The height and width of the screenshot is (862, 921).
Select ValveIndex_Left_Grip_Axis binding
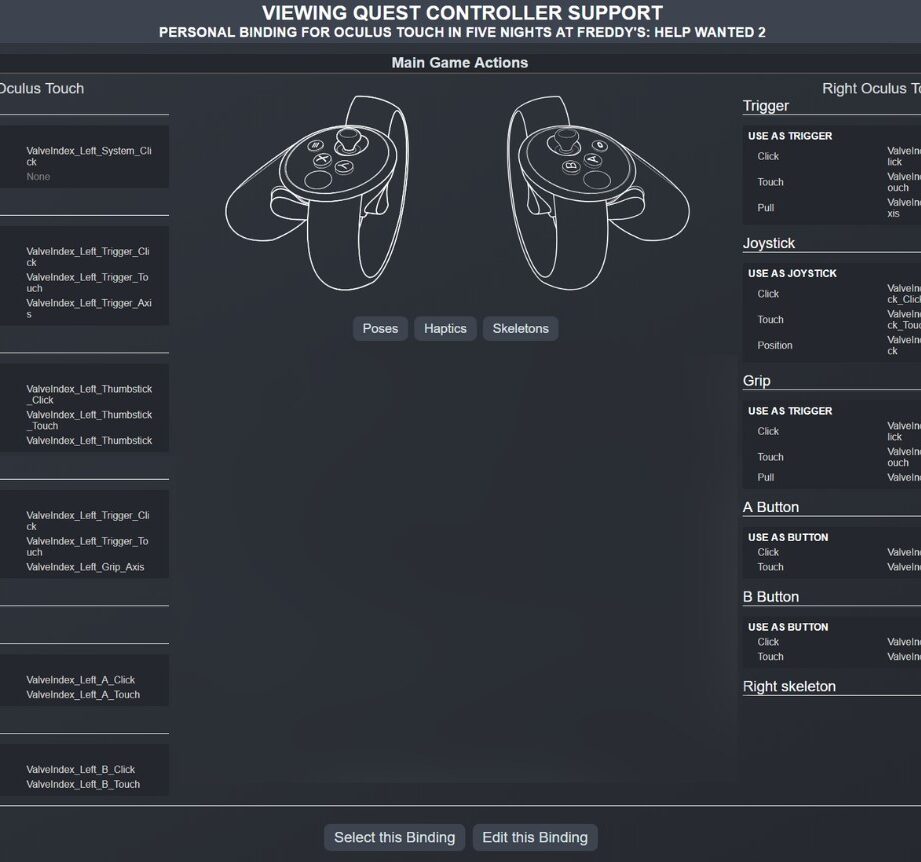pos(85,567)
